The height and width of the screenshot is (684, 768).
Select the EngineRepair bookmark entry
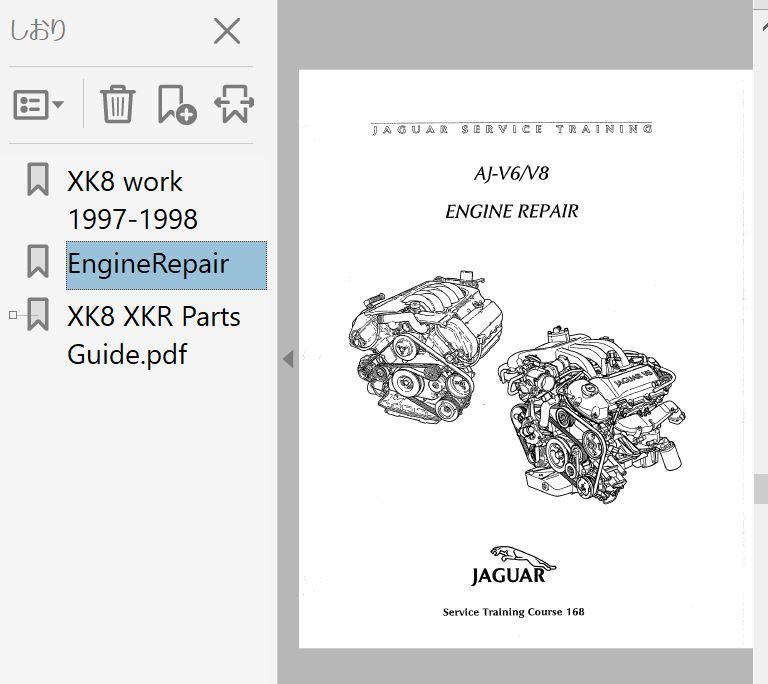coord(148,265)
